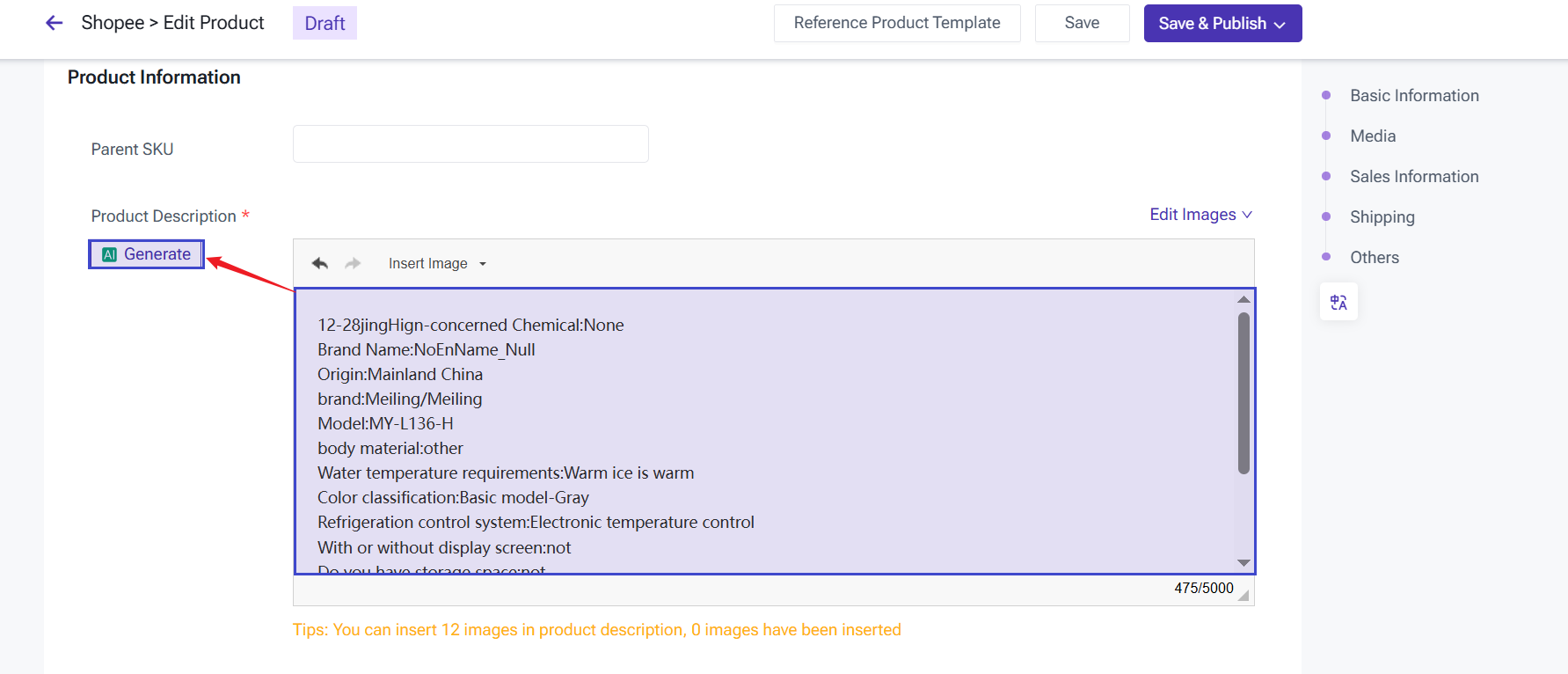Click the redo arrow in editor toolbar
The image size is (1568, 674).
click(353, 263)
